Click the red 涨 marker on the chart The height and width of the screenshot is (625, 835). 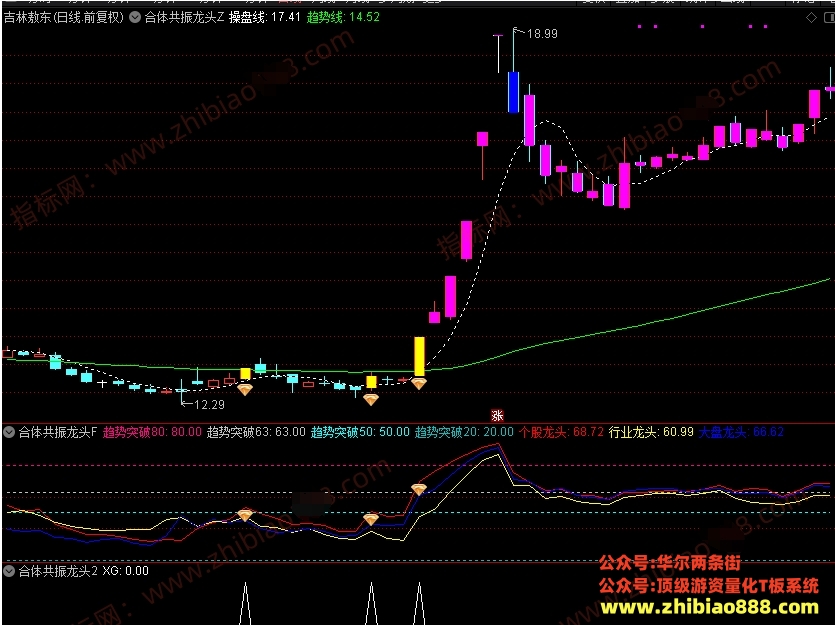coord(497,415)
